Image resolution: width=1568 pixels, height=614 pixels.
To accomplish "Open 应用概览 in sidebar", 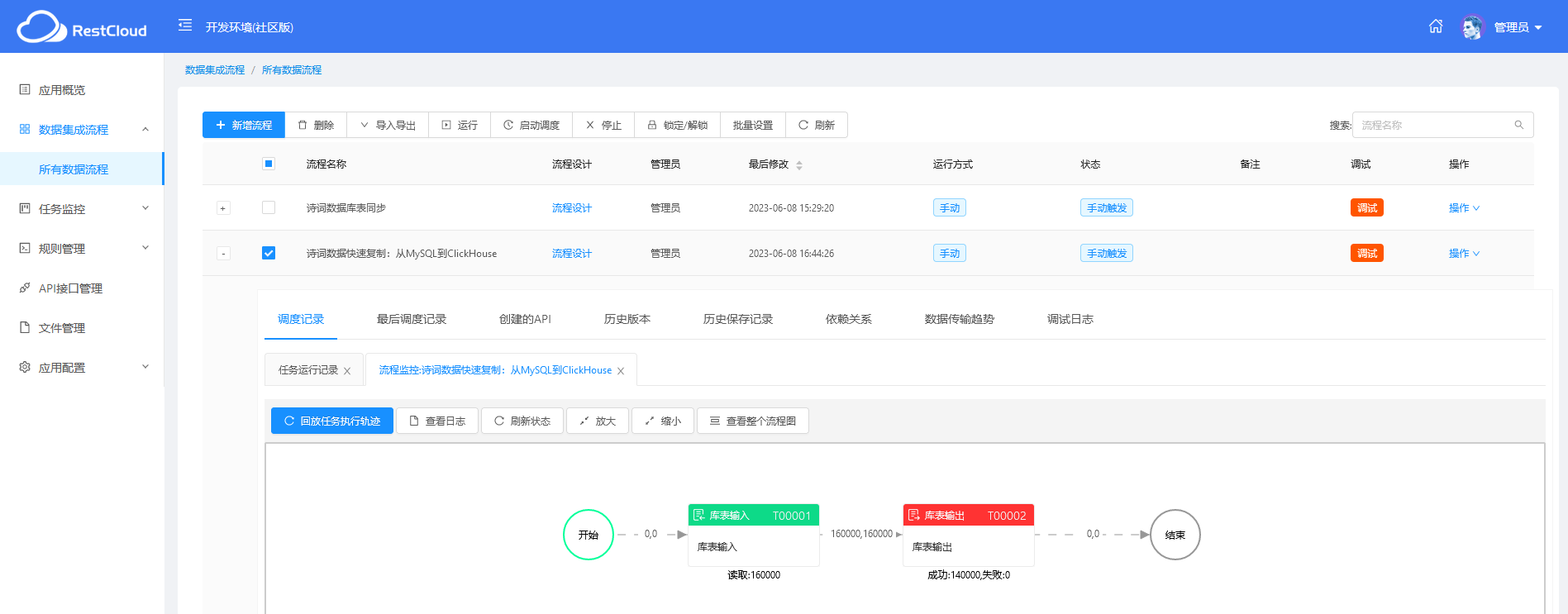I will click(82, 90).
